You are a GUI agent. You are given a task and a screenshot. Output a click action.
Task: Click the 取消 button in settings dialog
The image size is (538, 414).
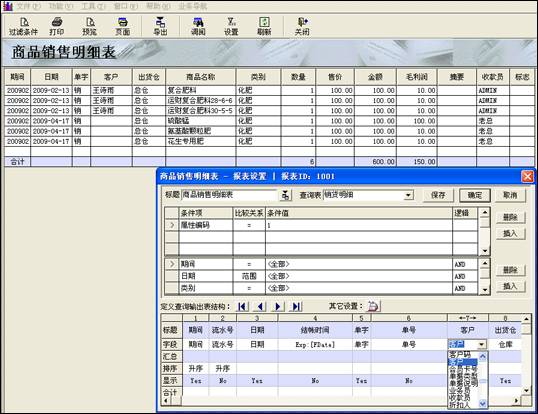[x=510, y=195]
